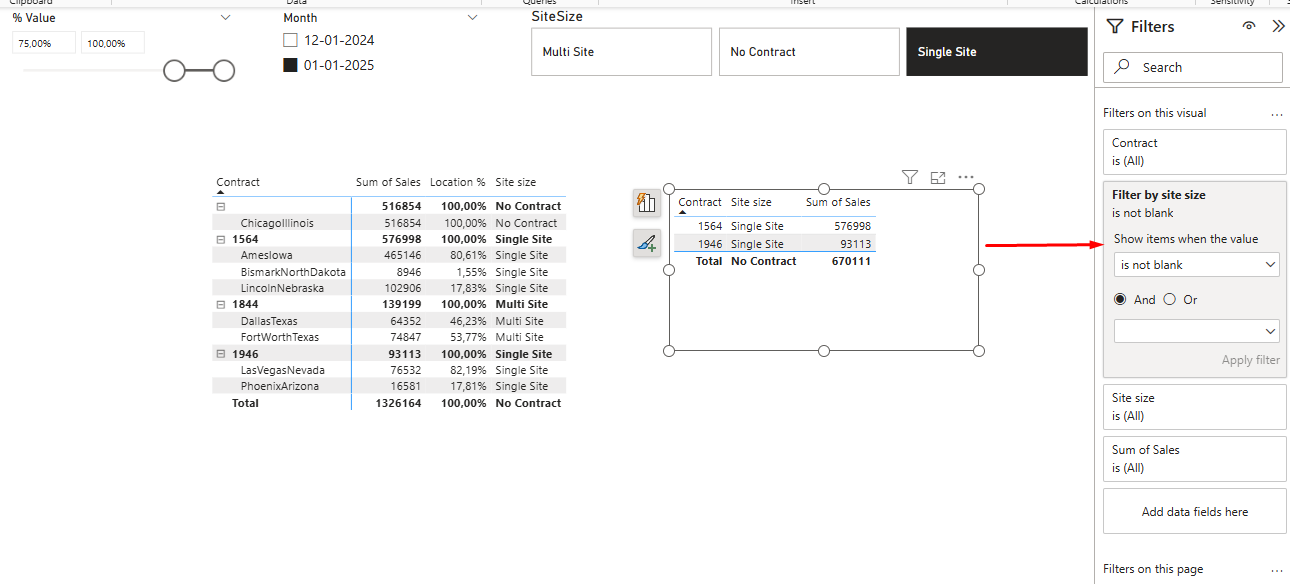Open ellipsis next to Filters on this visual
Viewport: 1290px width, 584px height.
tap(1277, 114)
